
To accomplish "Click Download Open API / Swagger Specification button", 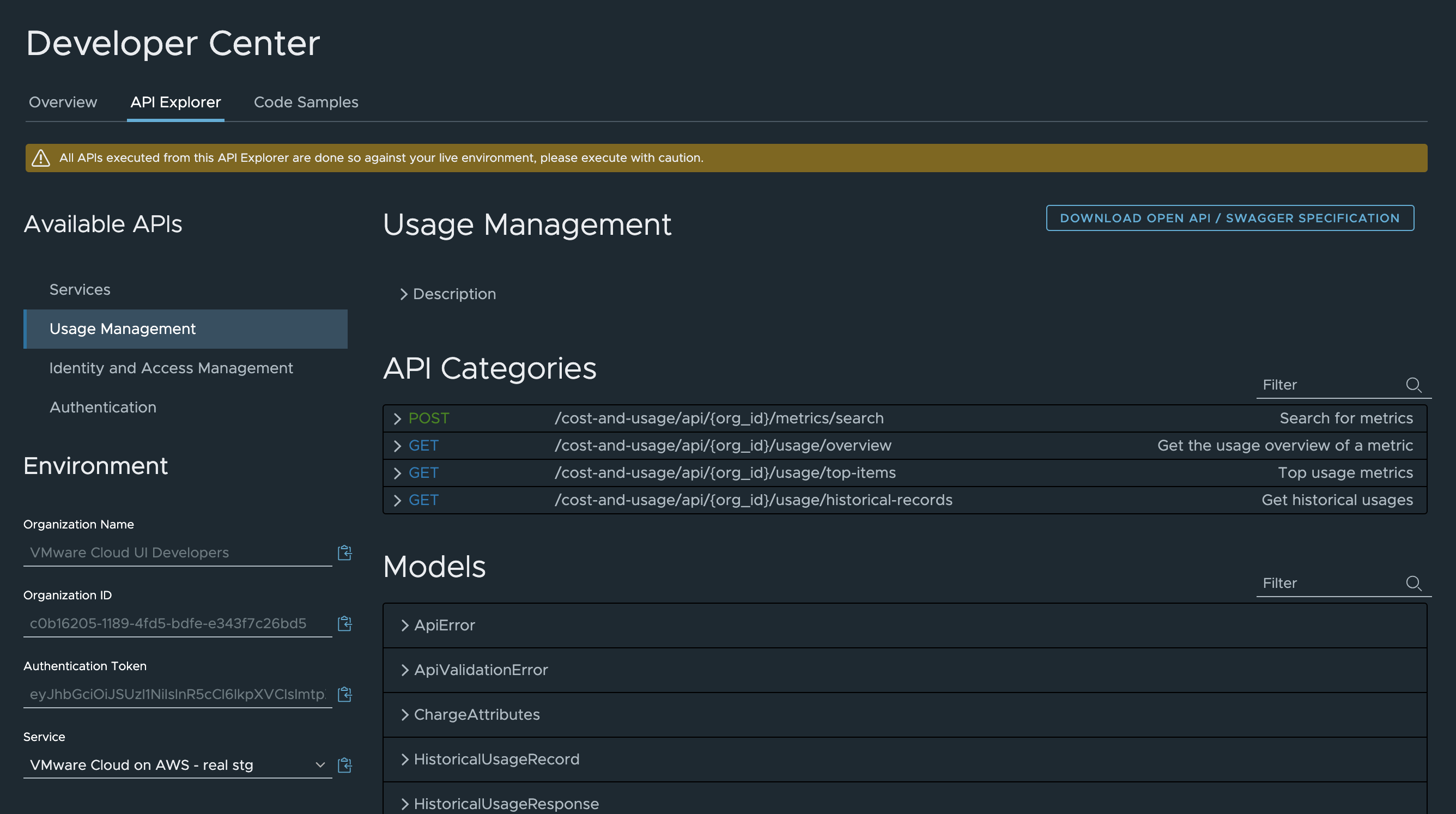I will 1229,217.
